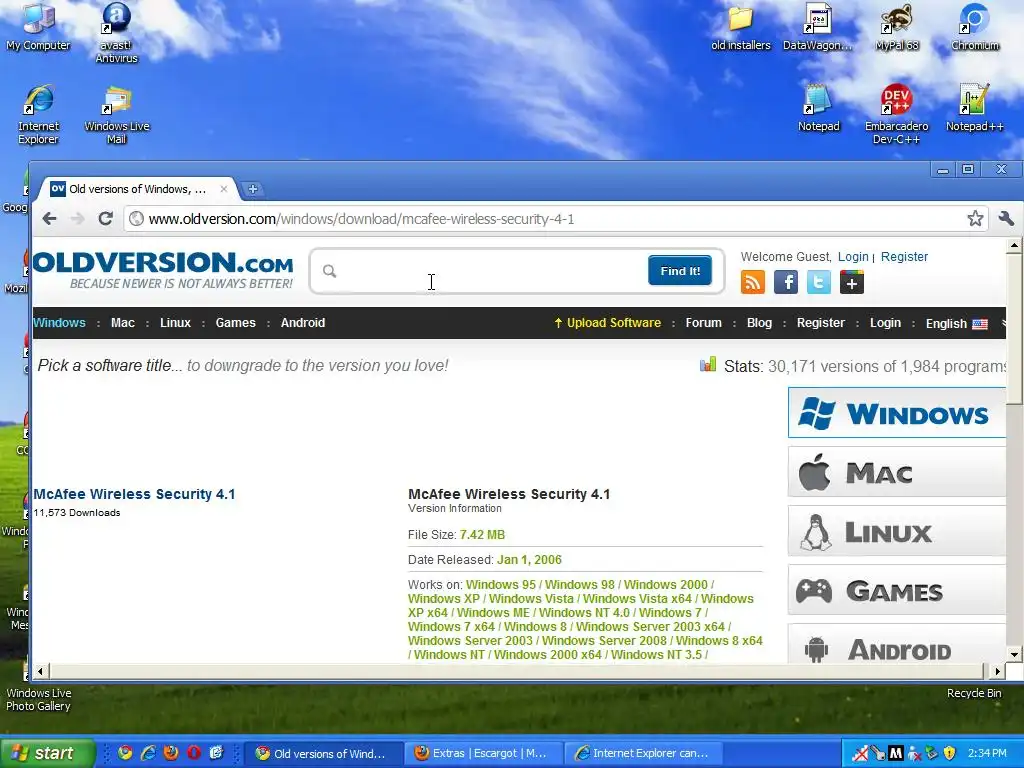Click Chrome quick launch icon in taskbar
The image size is (1024, 768).
125,753
